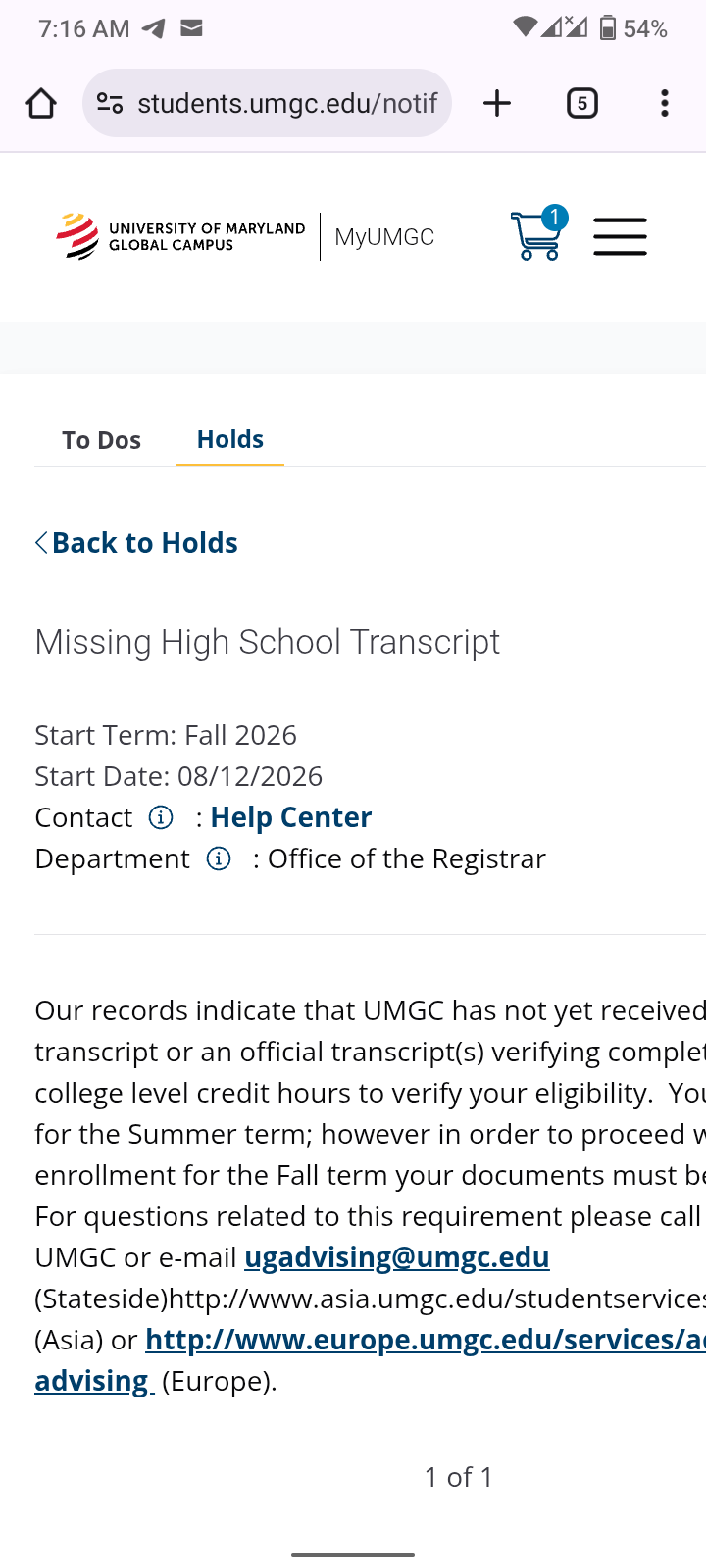706x1568 pixels.
Task: Open the browser three-dot overflow menu
Action: coord(665,103)
